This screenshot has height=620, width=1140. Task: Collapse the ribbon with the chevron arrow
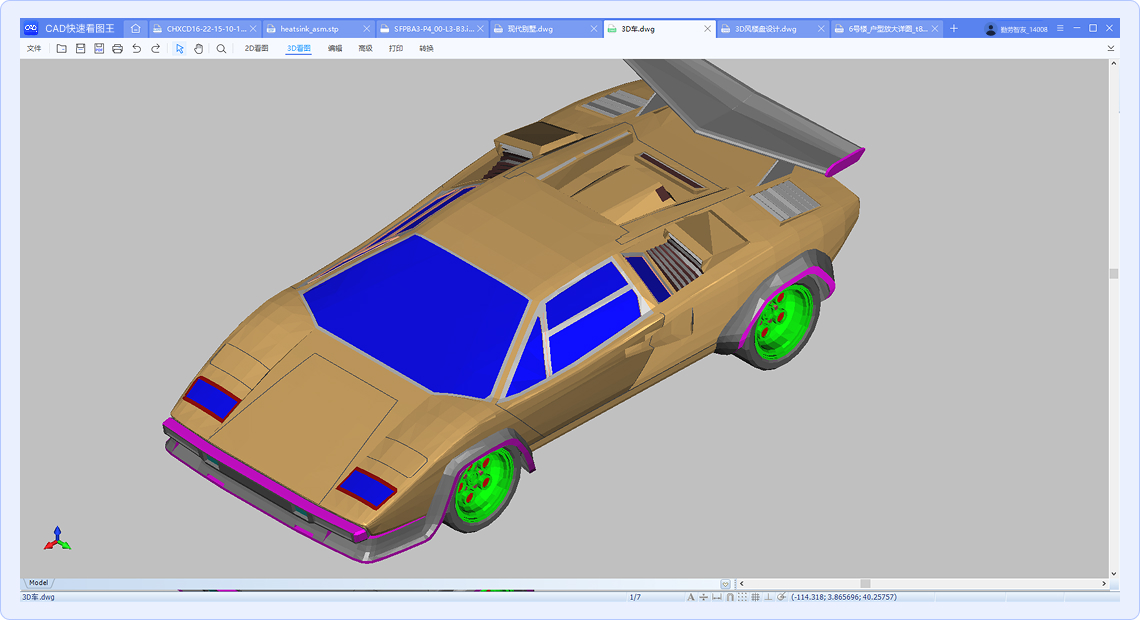click(1110, 49)
